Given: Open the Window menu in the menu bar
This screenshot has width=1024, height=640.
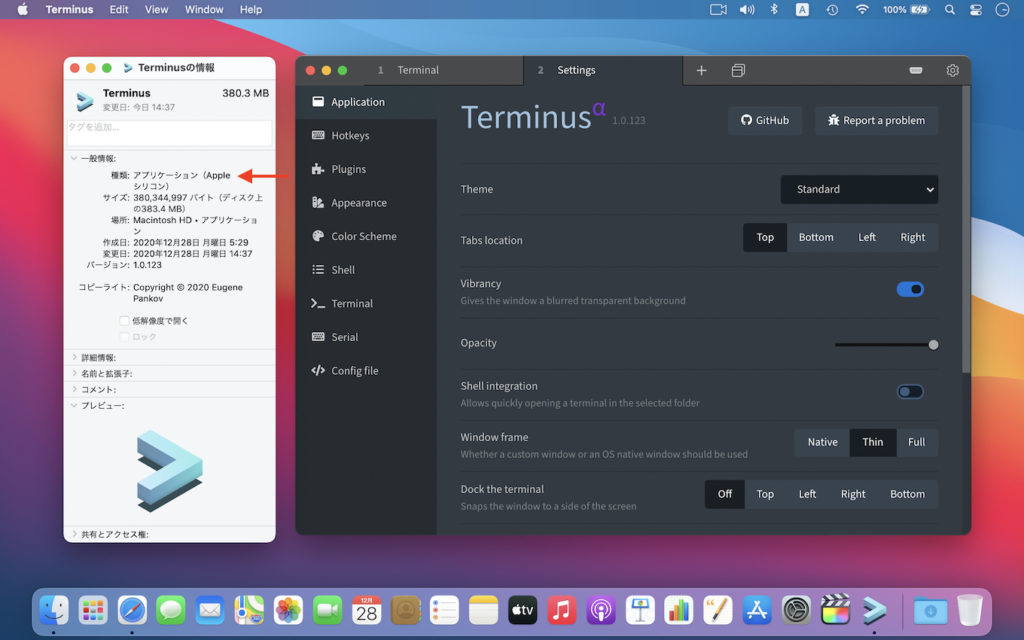Looking at the screenshot, I should (x=204, y=9).
